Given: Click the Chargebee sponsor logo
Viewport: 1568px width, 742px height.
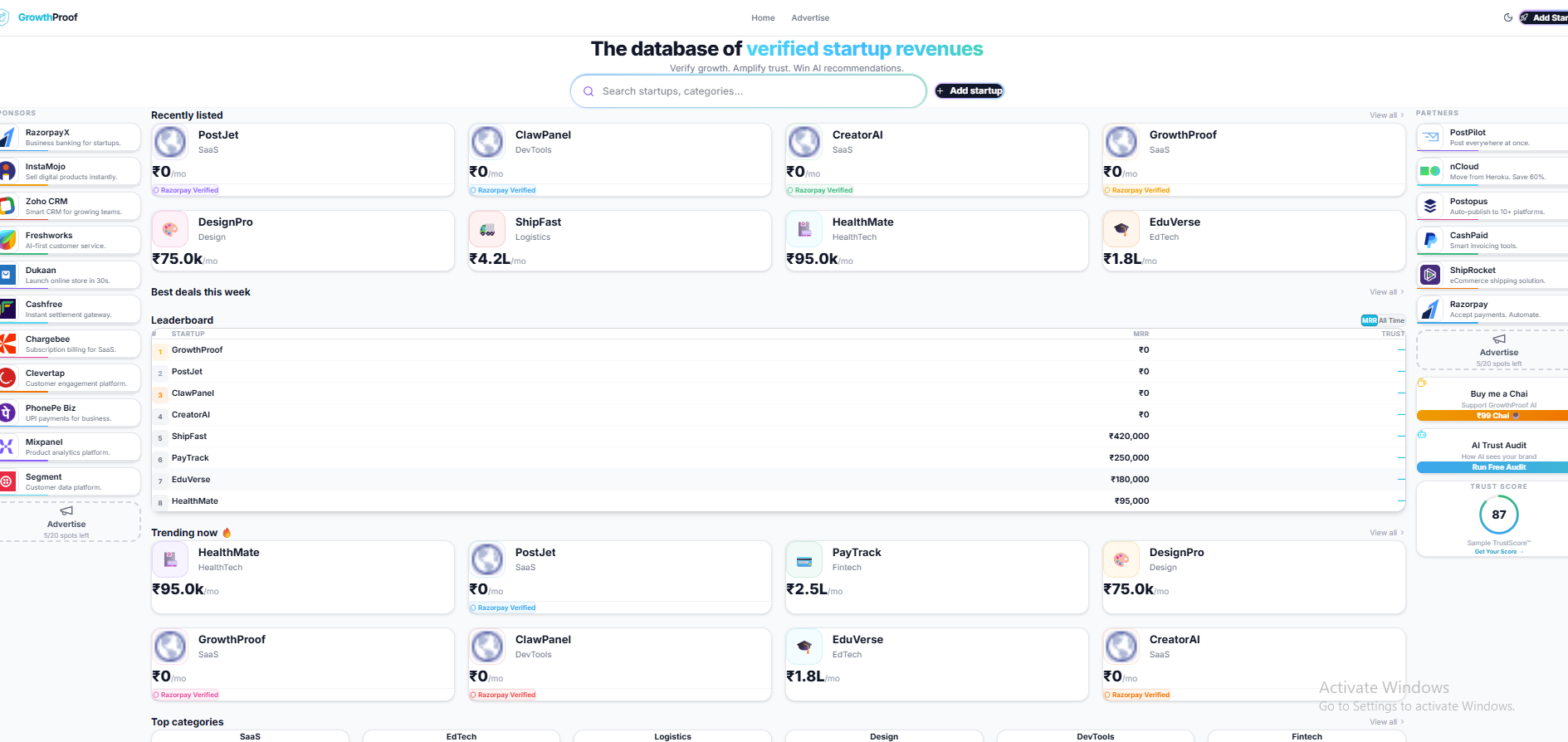Looking at the screenshot, I should tap(7, 344).
